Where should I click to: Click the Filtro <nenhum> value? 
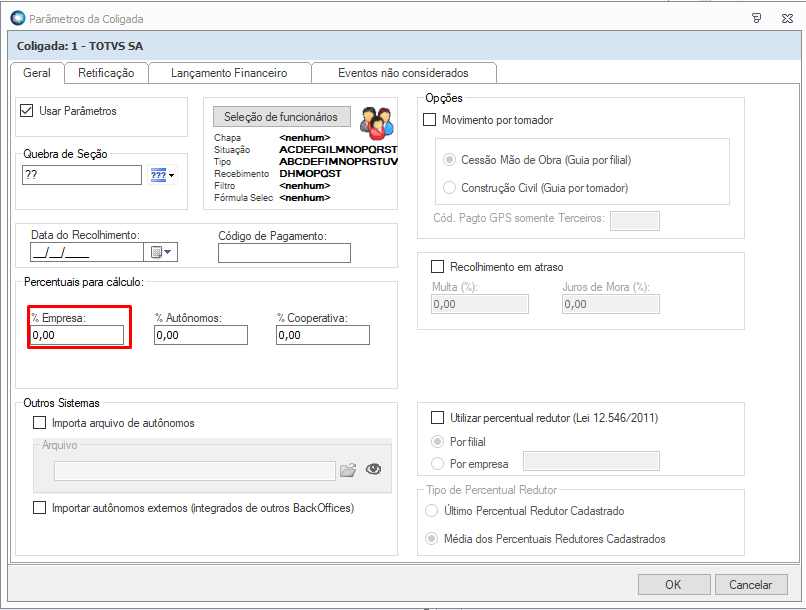305,186
